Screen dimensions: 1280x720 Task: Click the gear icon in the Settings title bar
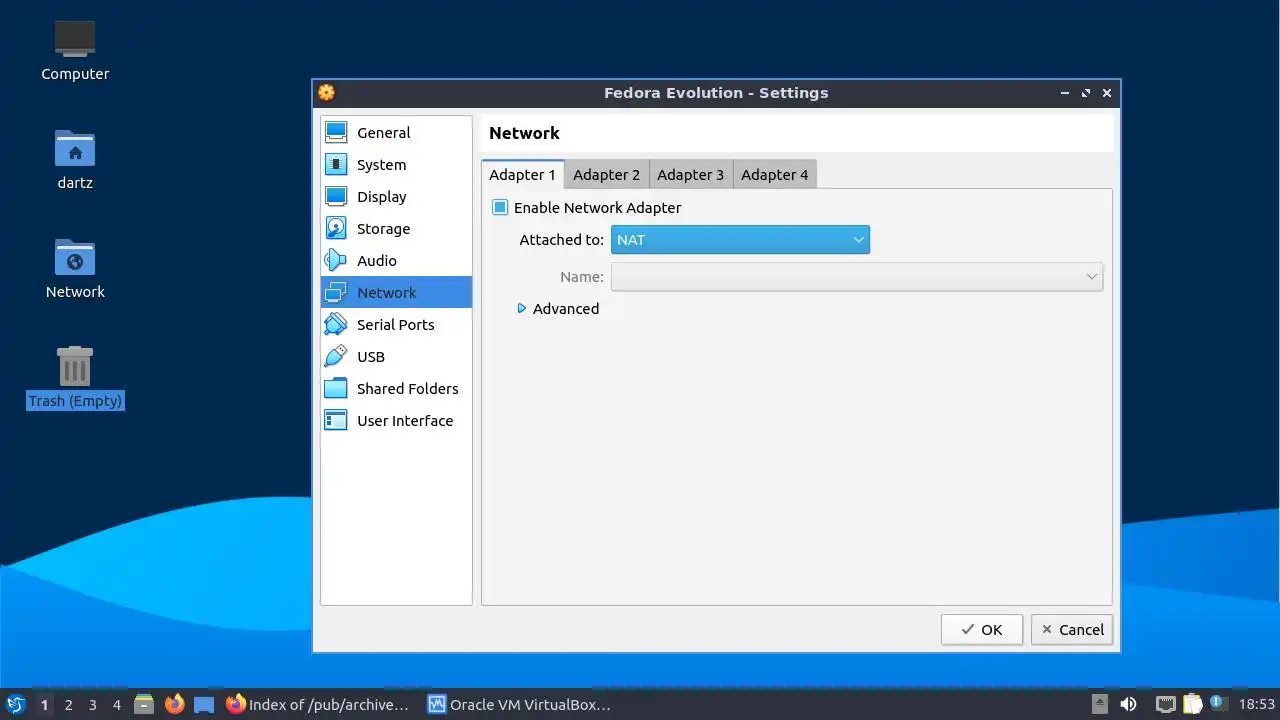326,93
